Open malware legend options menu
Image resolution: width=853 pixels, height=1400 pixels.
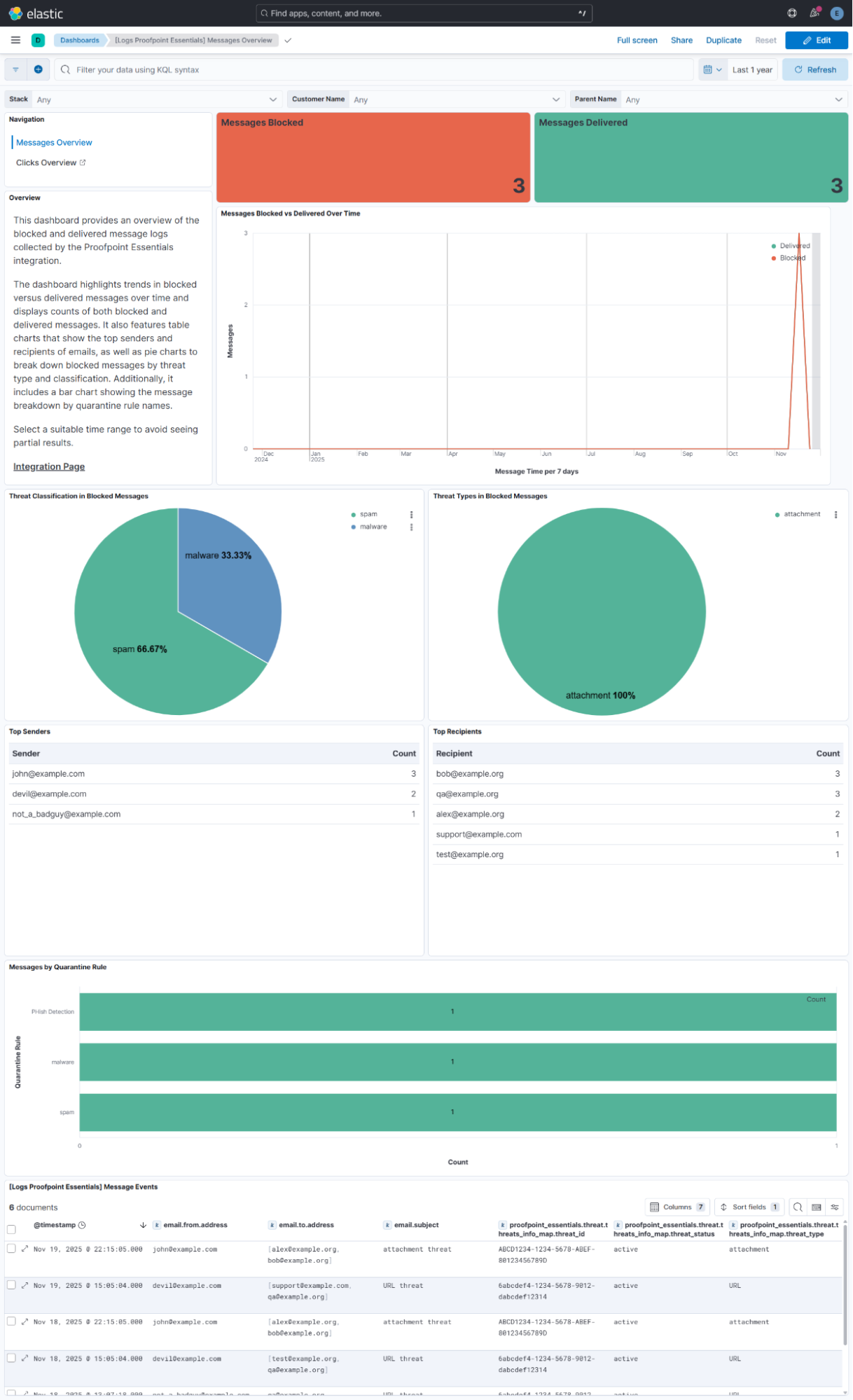[x=412, y=527]
